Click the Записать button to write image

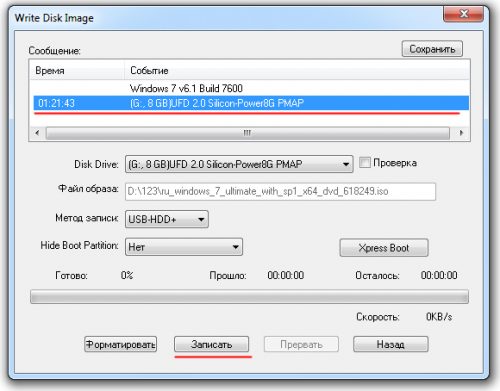pos(211,344)
